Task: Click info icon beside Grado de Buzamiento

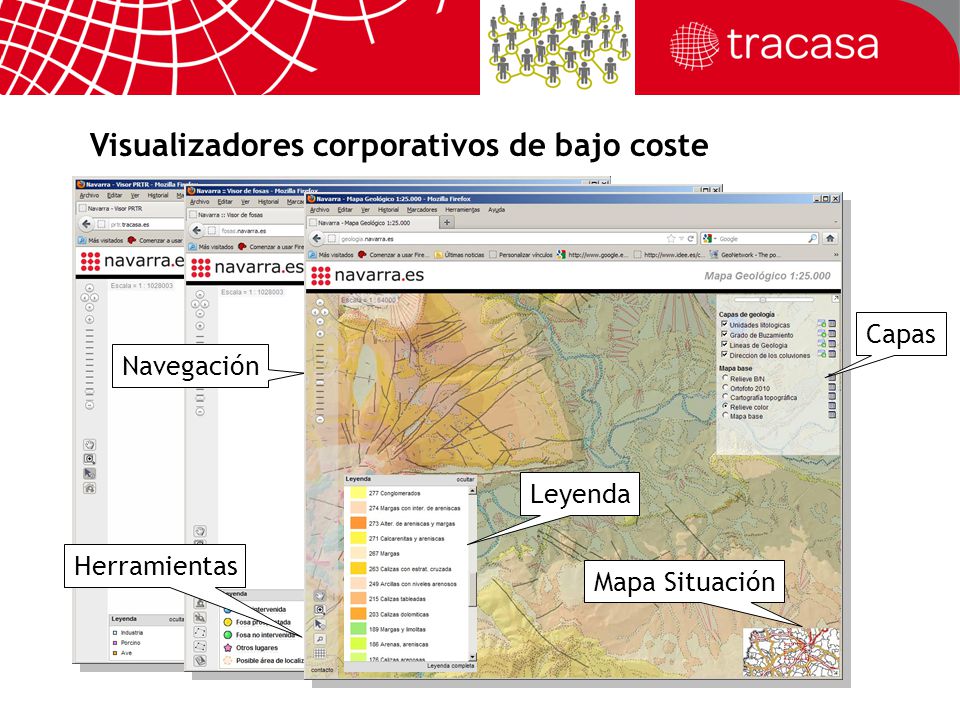Action: (x=832, y=334)
